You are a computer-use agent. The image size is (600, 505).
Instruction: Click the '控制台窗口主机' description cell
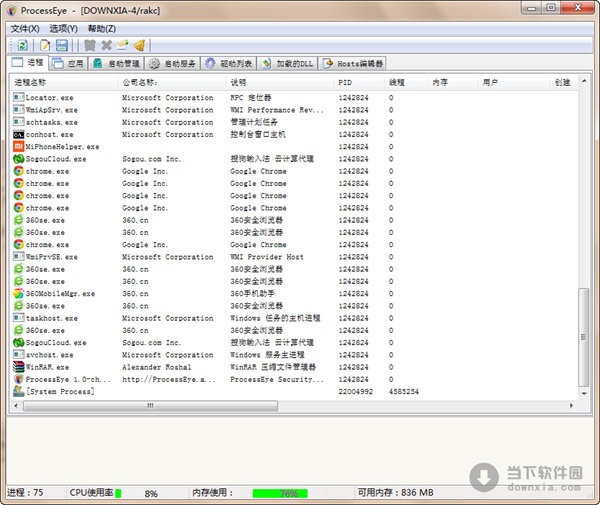point(258,134)
